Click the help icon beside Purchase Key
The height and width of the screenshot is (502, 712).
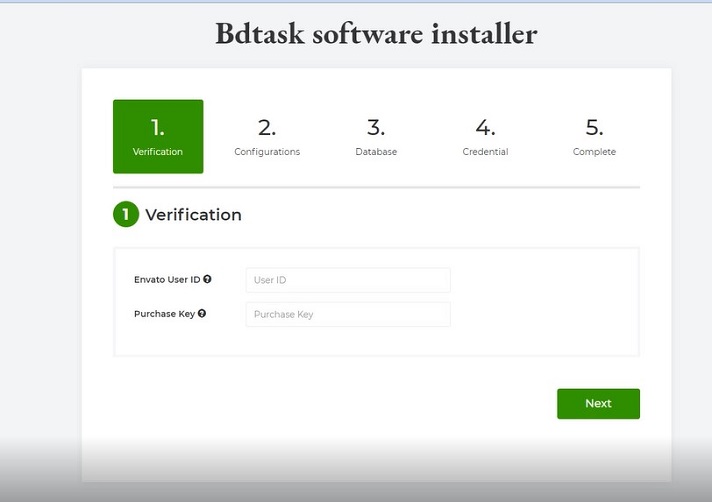202,314
